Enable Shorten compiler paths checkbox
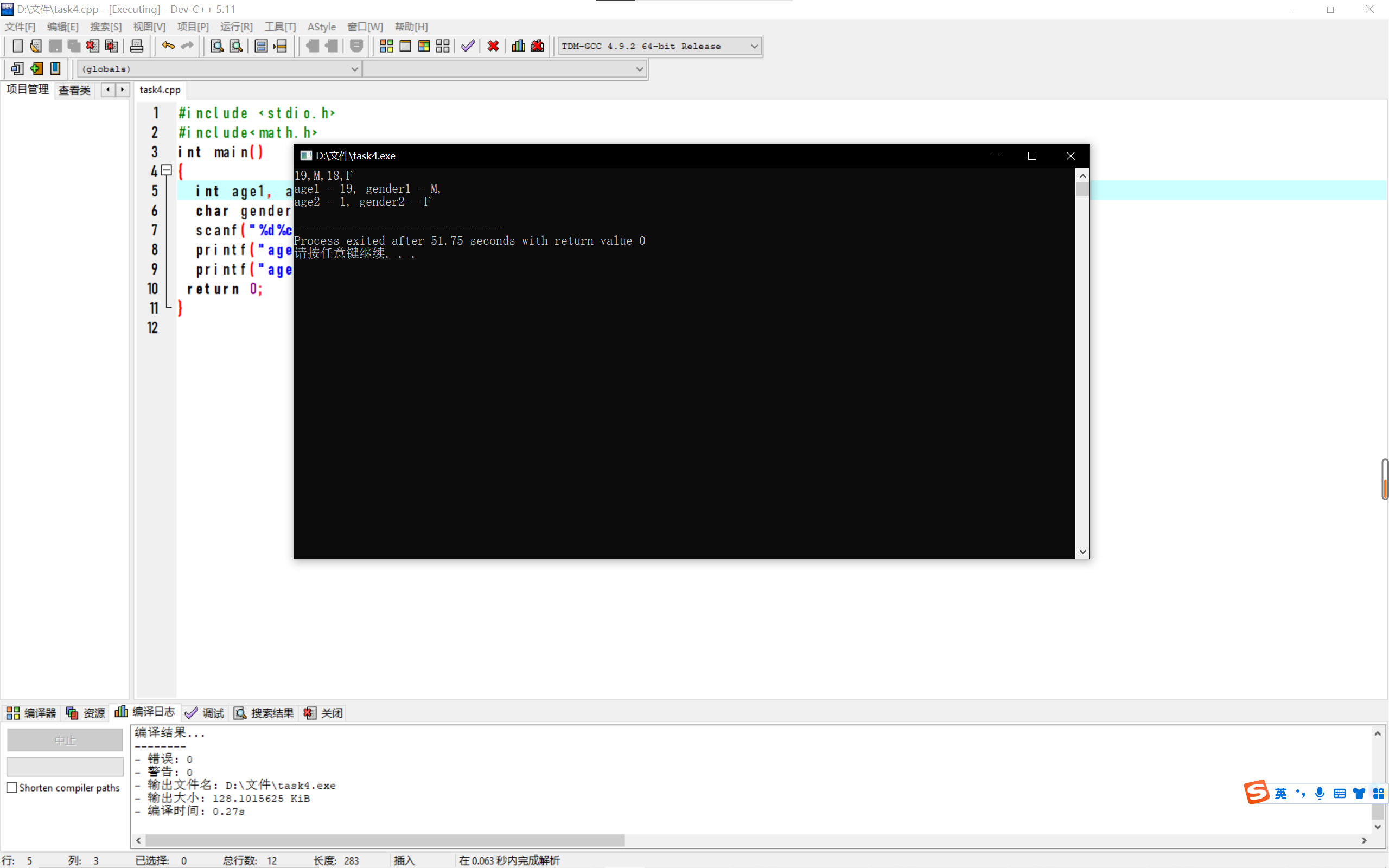1389x868 pixels. click(12, 788)
